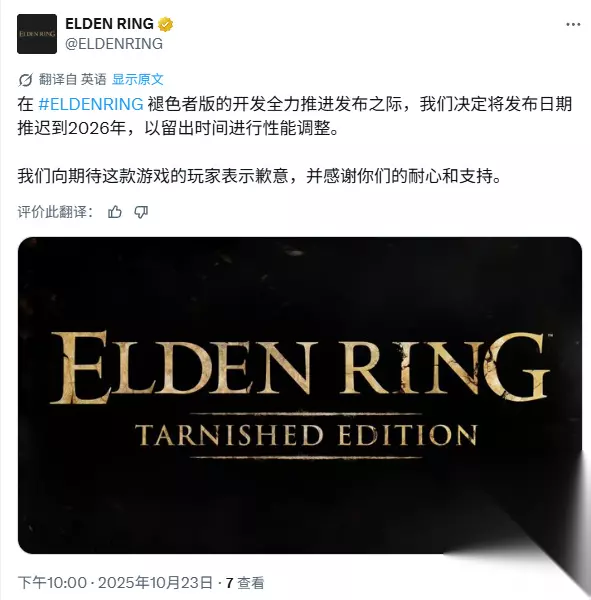Click the apology paragraph thanking players
Image resolution: width=591 pixels, height=600 pixels.
coord(259,176)
